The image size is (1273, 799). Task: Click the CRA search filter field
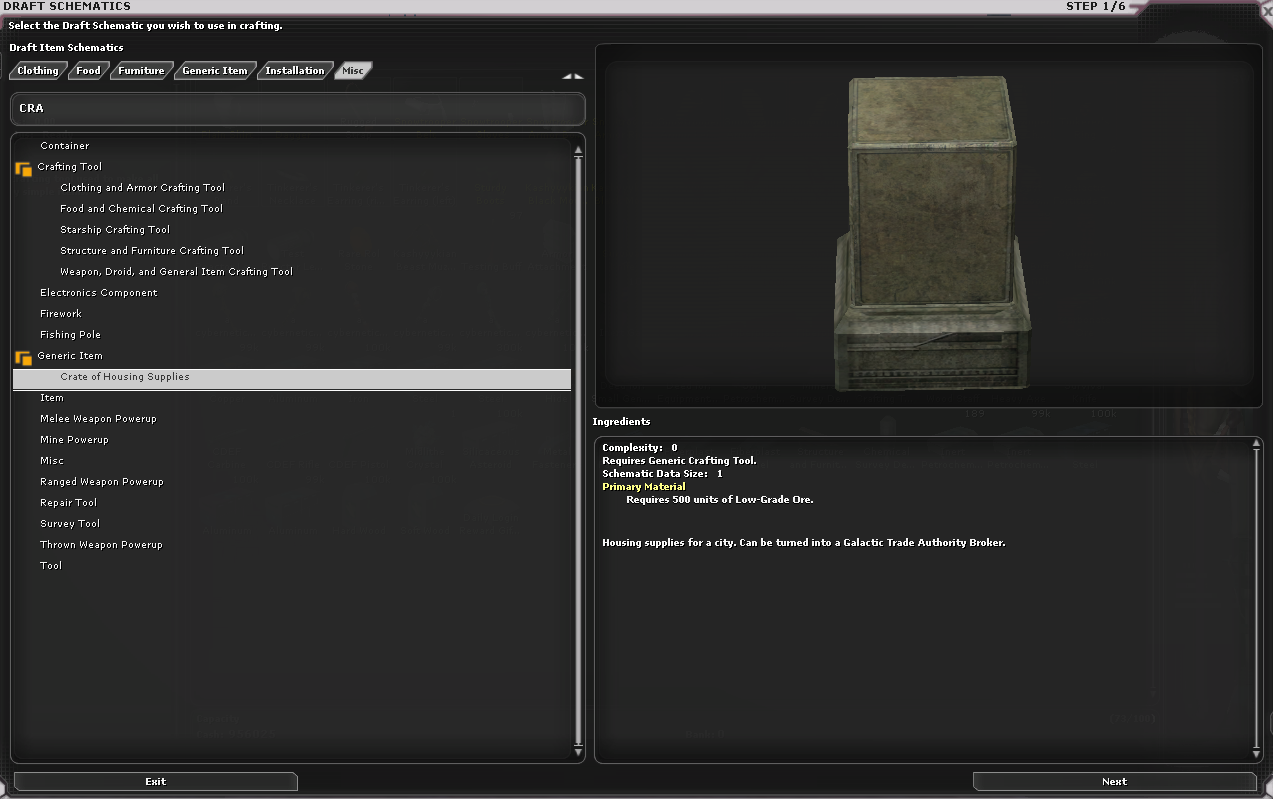coord(297,108)
